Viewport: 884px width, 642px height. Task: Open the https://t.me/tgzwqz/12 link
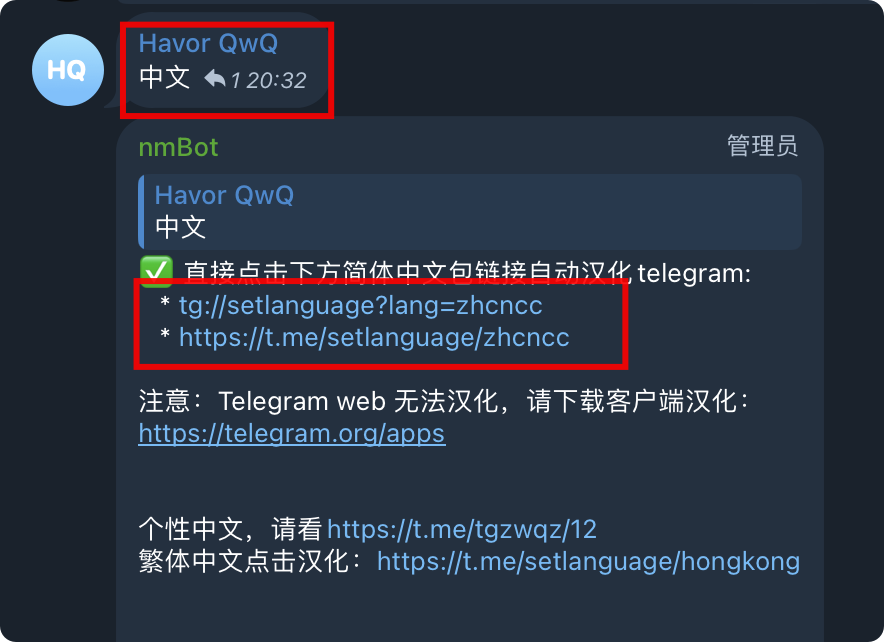point(462,529)
